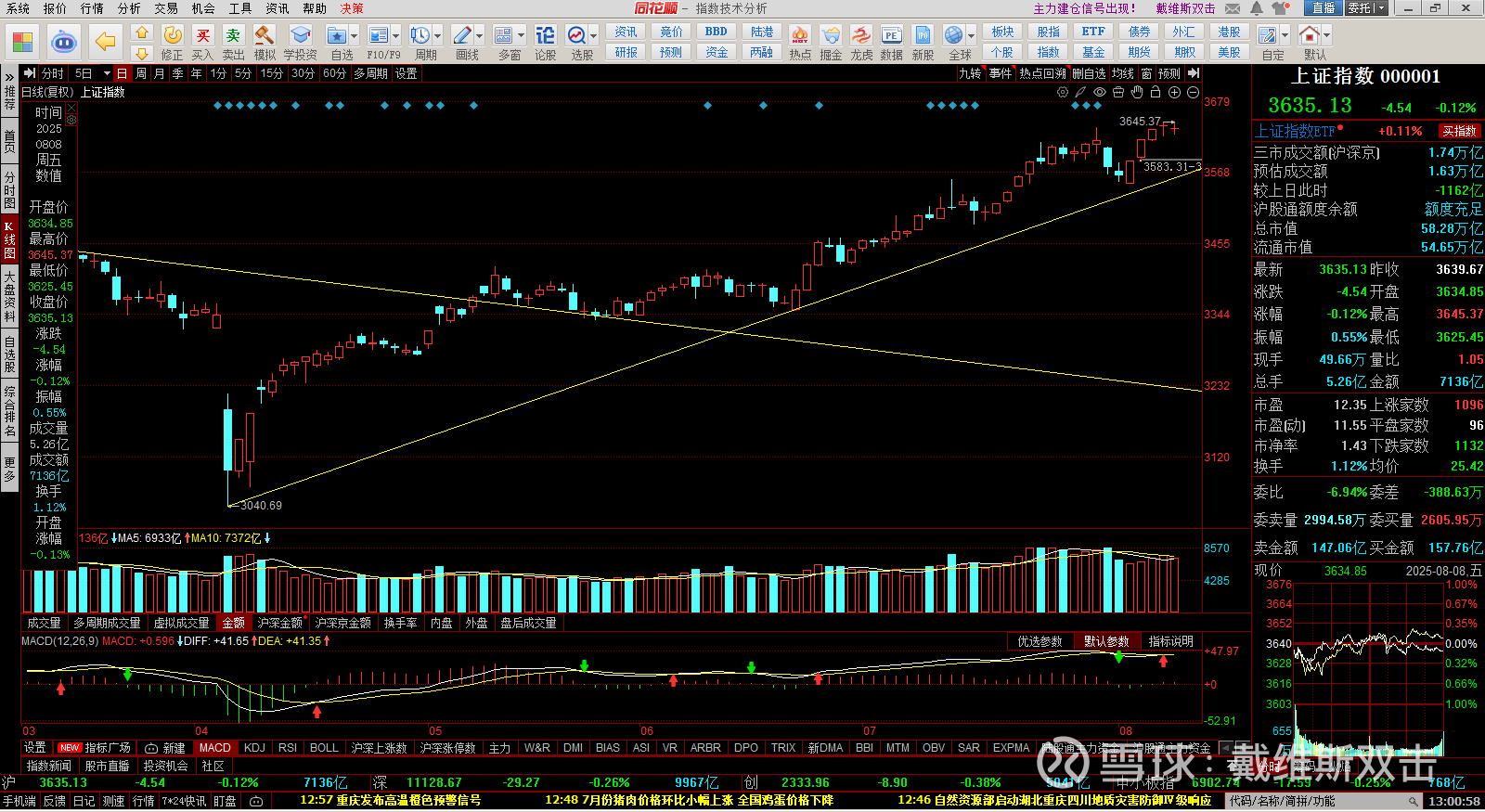The width and height of the screenshot is (1485, 812).
Task: Expand the 自选 dropdown arrow
Action: (355, 37)
